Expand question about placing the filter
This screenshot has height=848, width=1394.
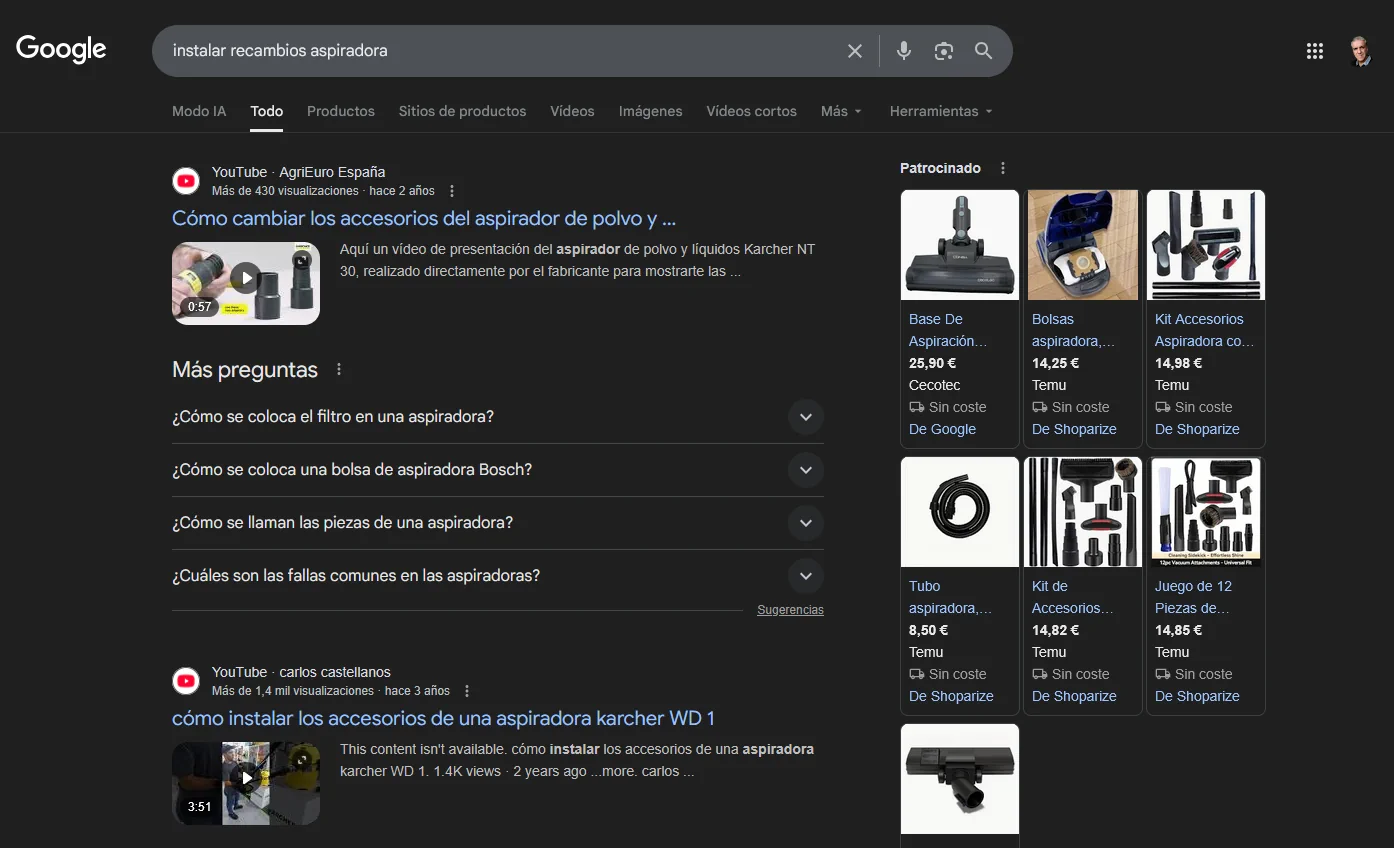click(x=805, y=417)
